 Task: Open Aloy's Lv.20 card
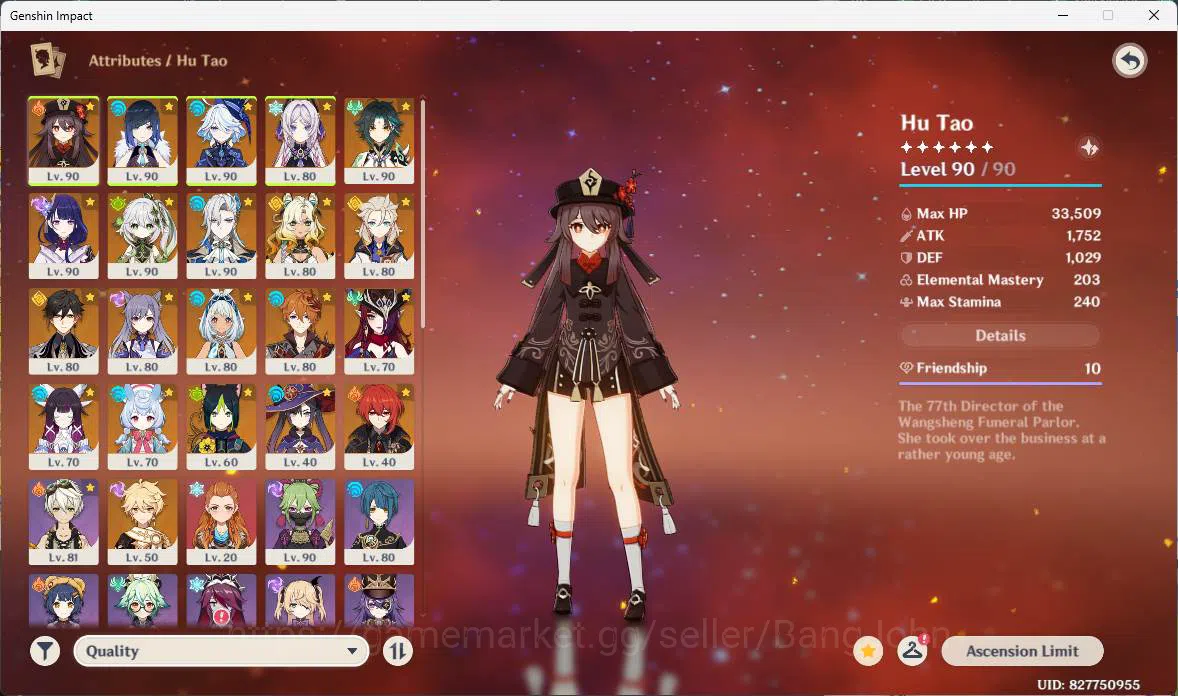coord(221,522)
